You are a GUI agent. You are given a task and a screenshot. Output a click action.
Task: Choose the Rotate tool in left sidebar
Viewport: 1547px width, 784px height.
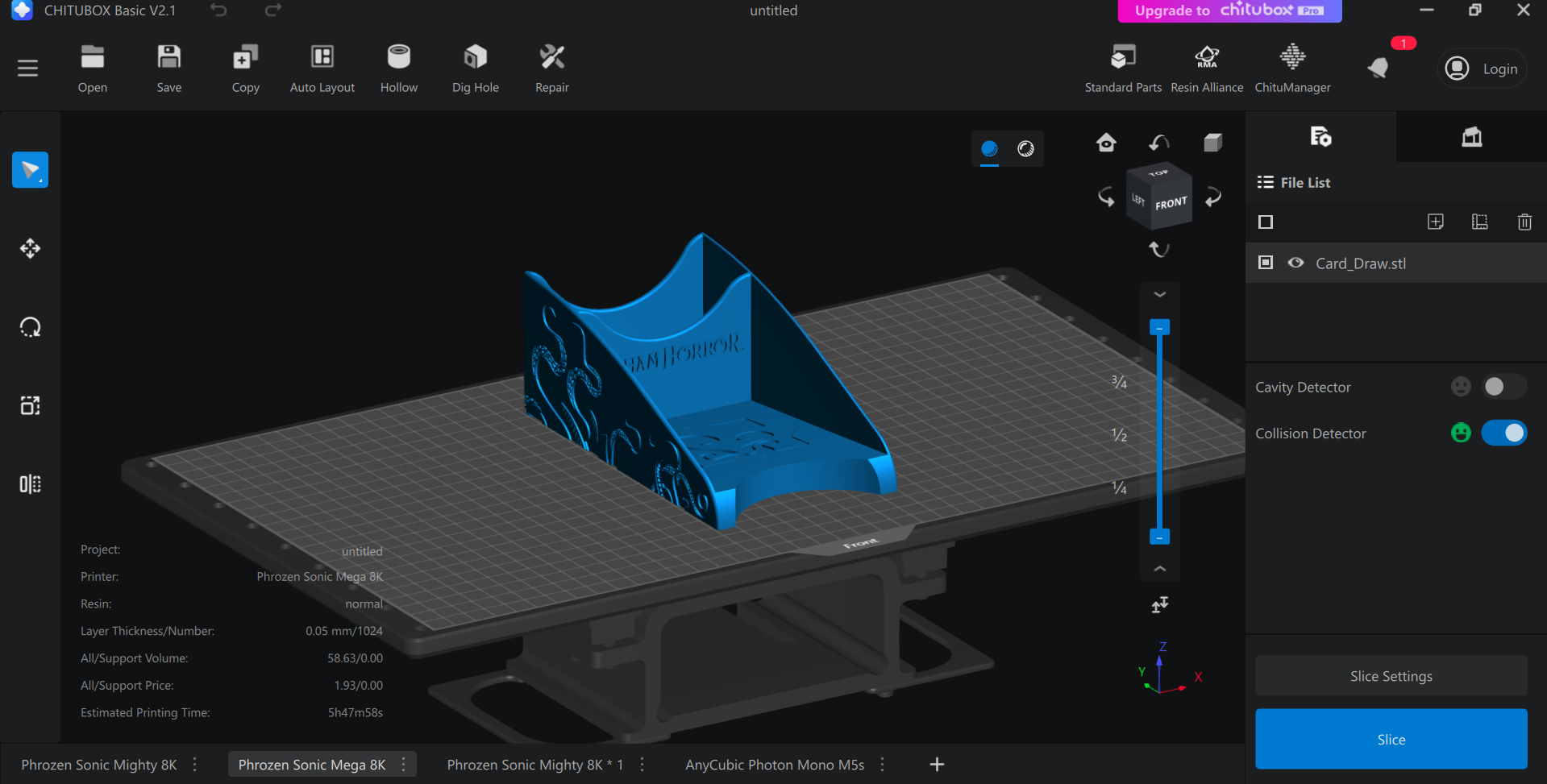click(30, 327)
